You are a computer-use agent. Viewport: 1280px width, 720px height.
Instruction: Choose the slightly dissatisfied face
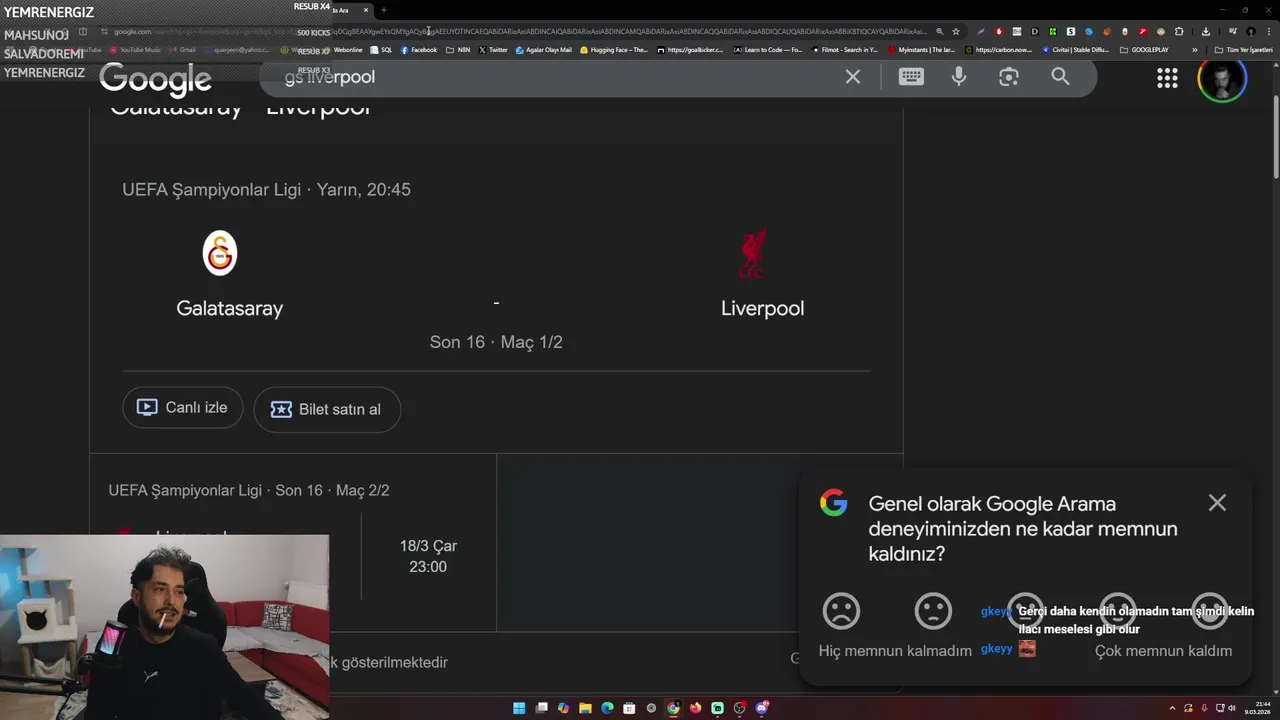pos(933,611)
